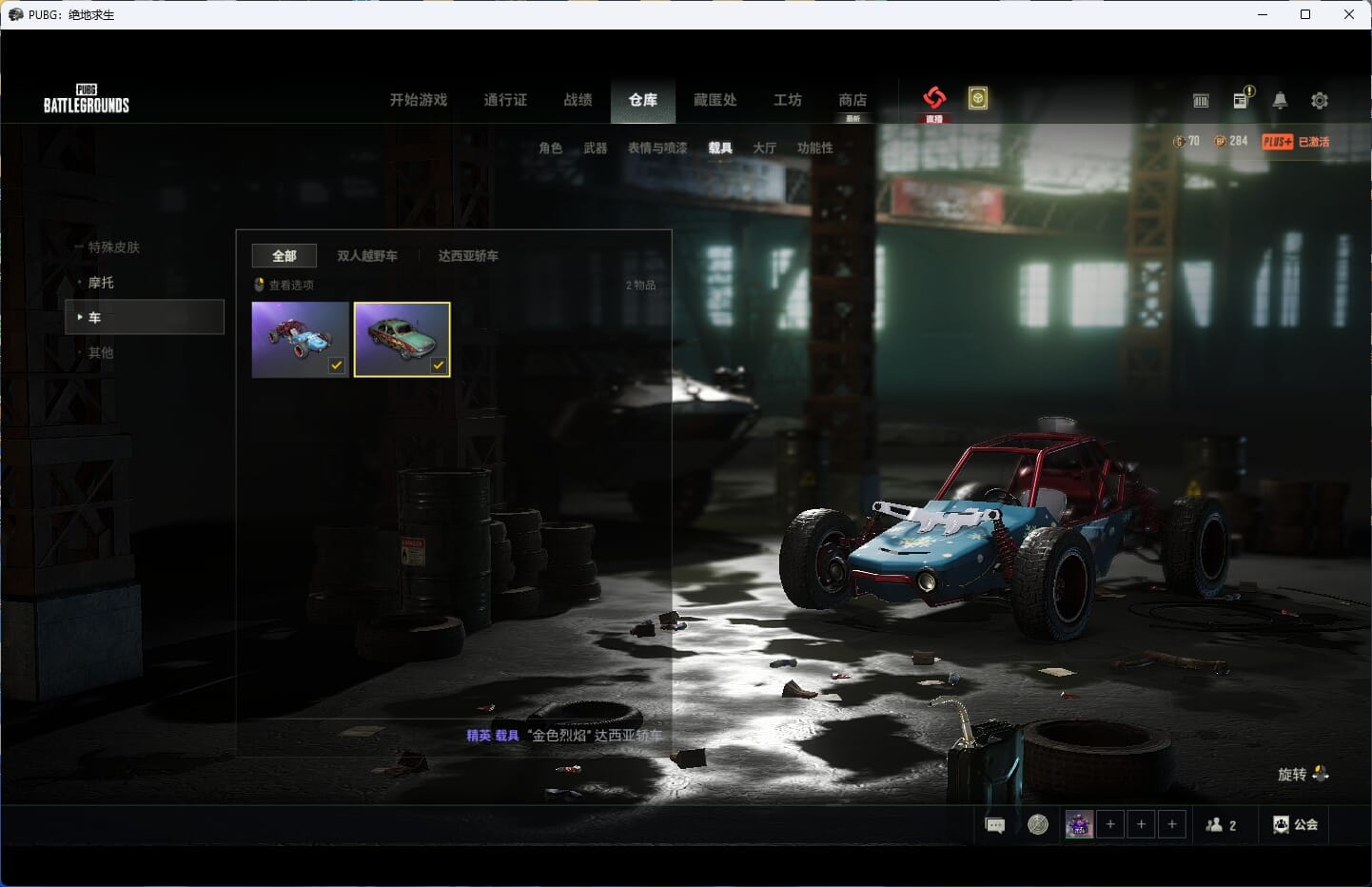This screenshot has width=1372, height=887.
Task: Open the container inventory icon in top bar
Action: 1201,100
